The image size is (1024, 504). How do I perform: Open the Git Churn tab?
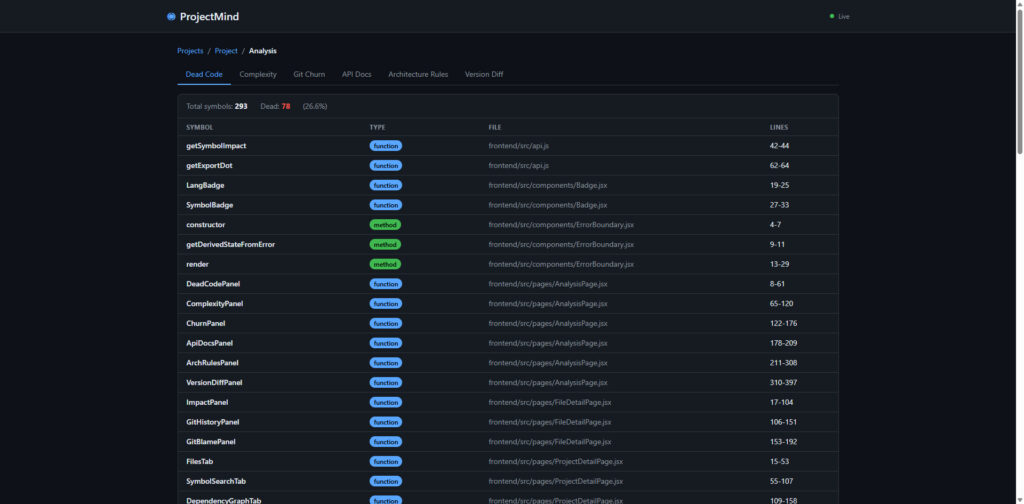pos(309,74)
